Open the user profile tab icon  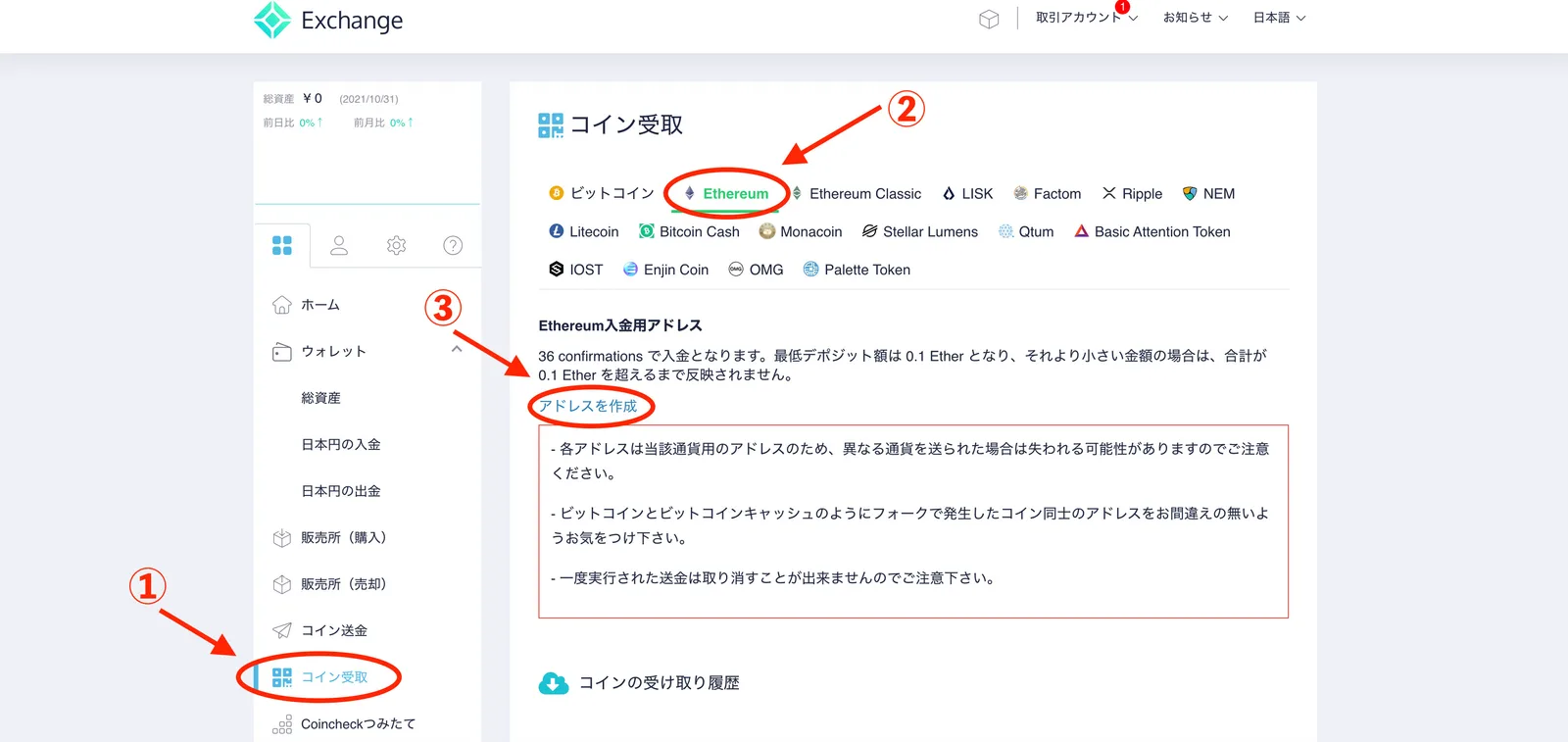(x=339, y=245)
